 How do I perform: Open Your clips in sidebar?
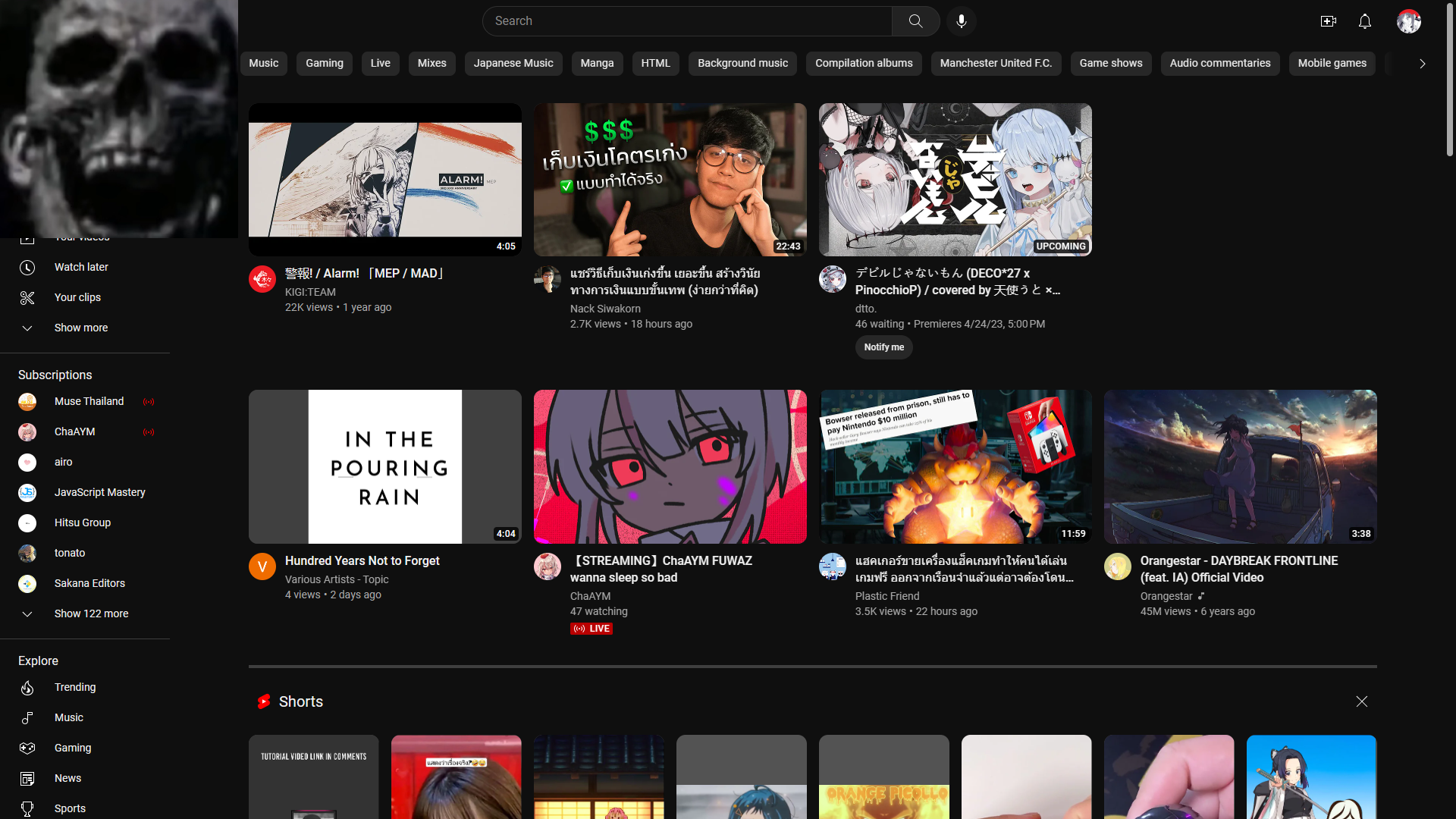coord(77,297)
